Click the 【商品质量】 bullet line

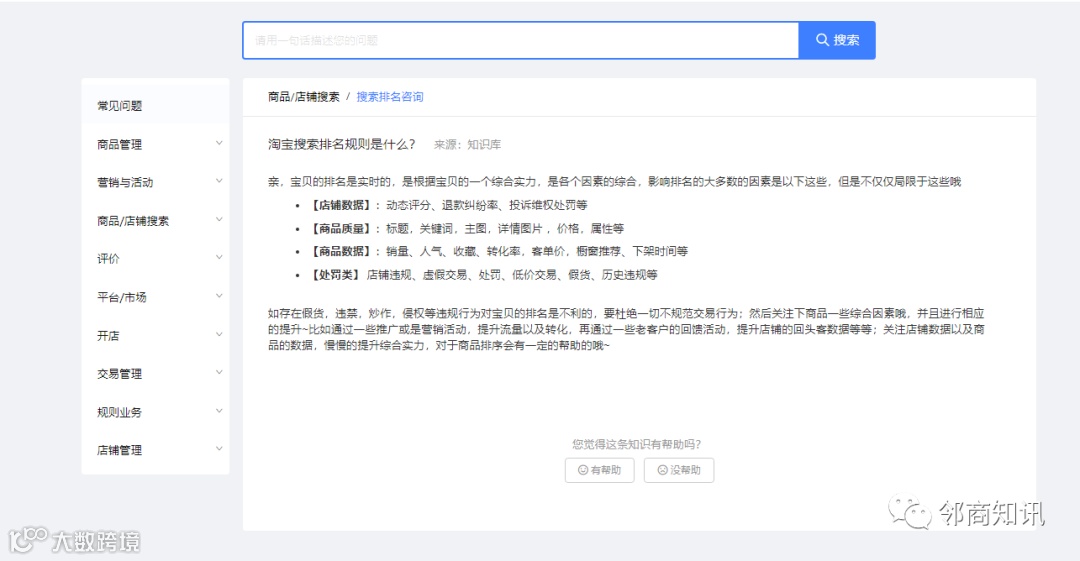click(465, 228)
